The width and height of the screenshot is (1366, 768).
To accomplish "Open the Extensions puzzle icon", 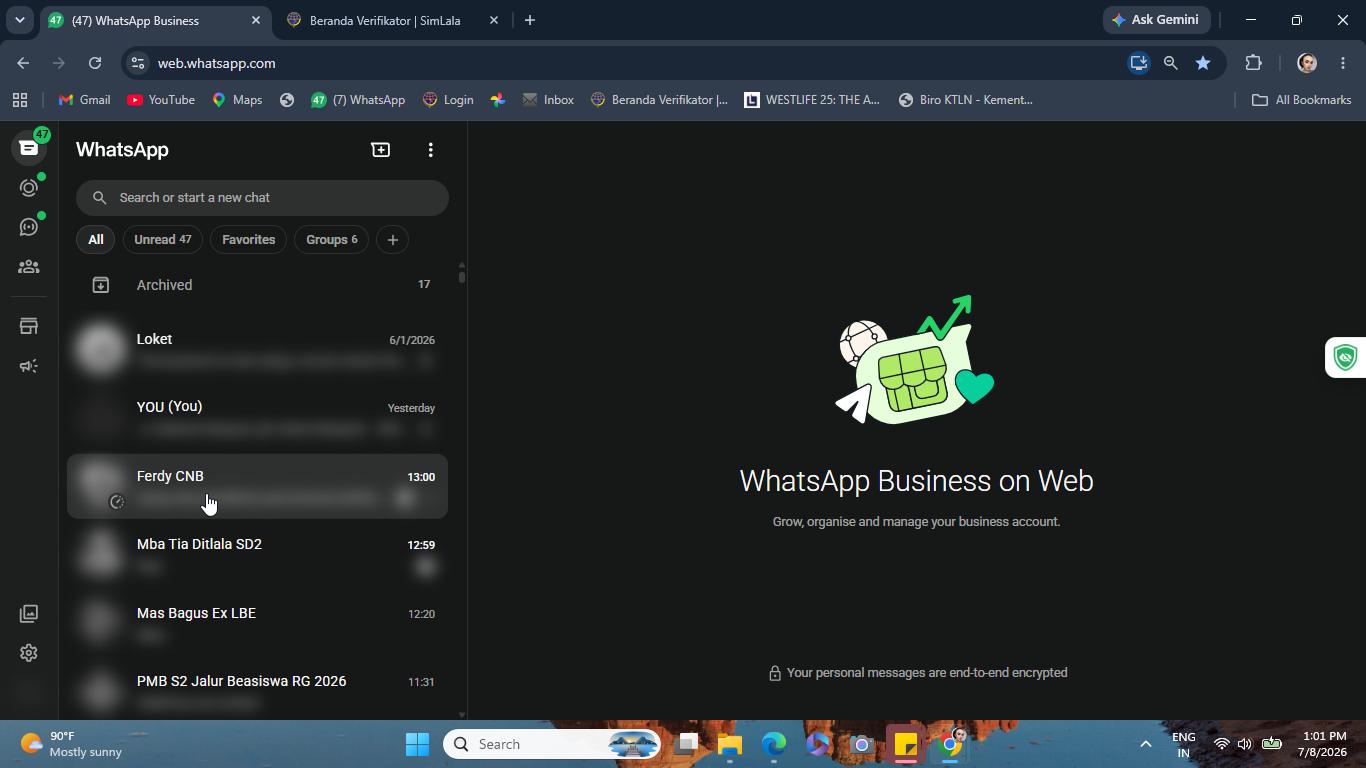I will point(1253,63).
